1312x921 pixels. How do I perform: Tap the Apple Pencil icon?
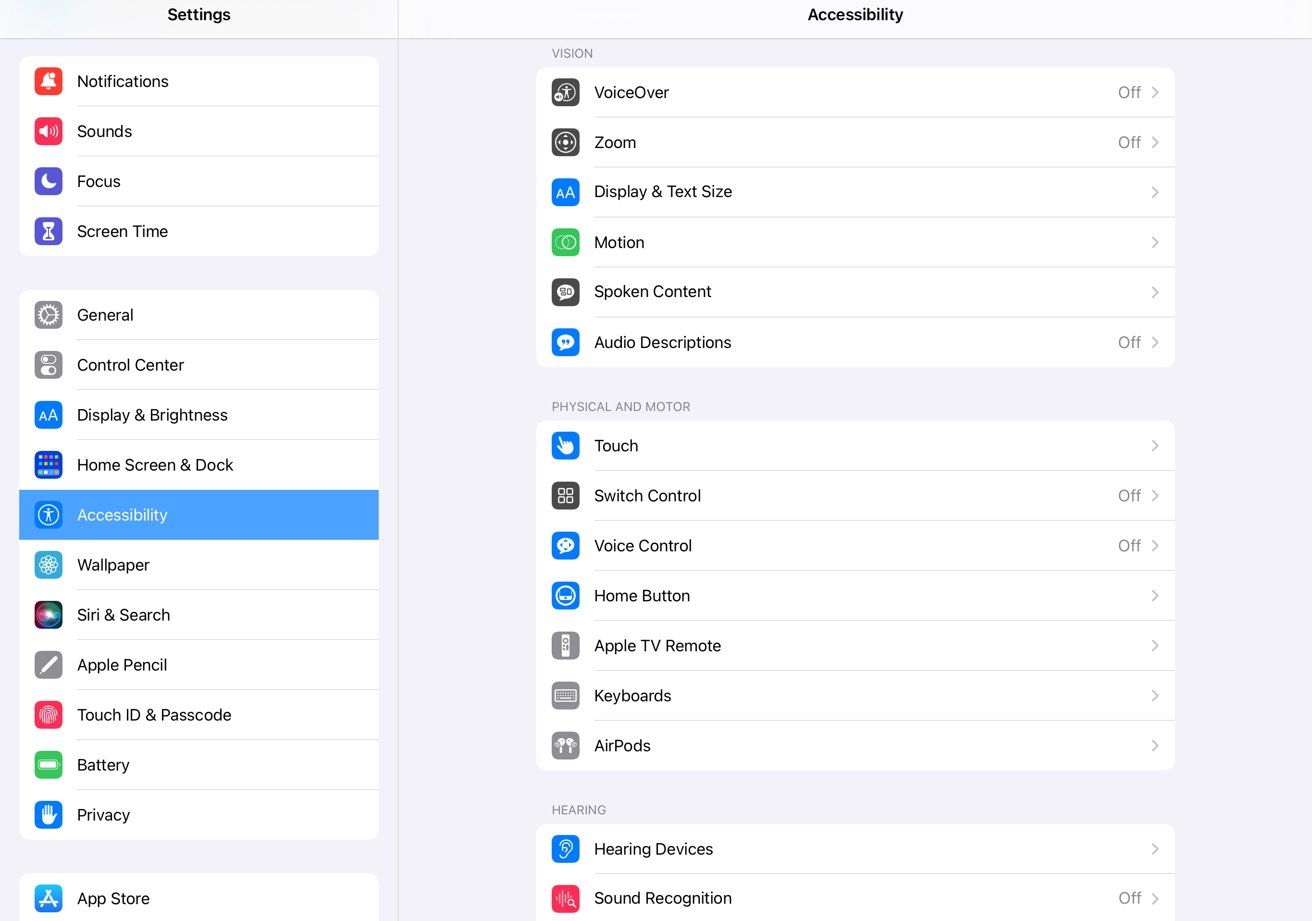(x=48, y=665)
